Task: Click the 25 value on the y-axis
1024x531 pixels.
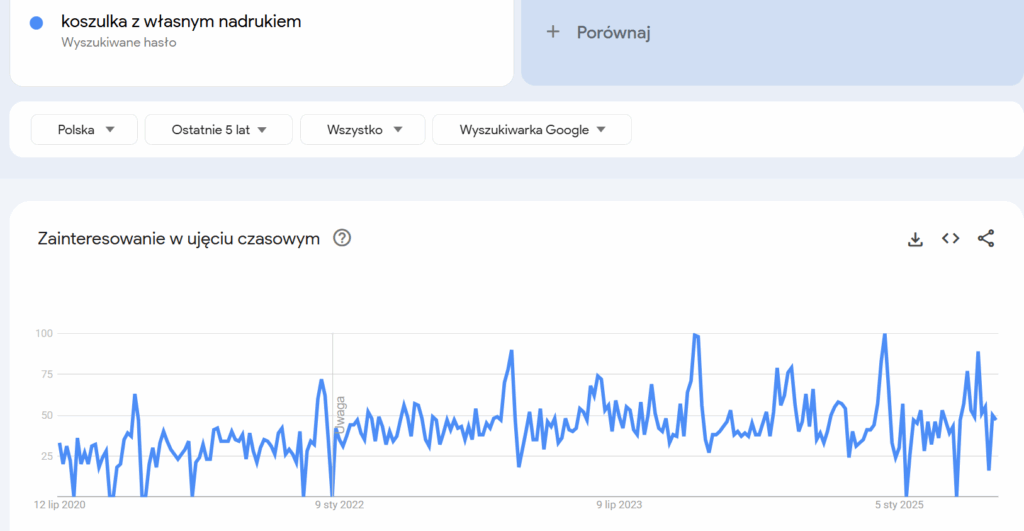Action: click(x=46, y=456)
